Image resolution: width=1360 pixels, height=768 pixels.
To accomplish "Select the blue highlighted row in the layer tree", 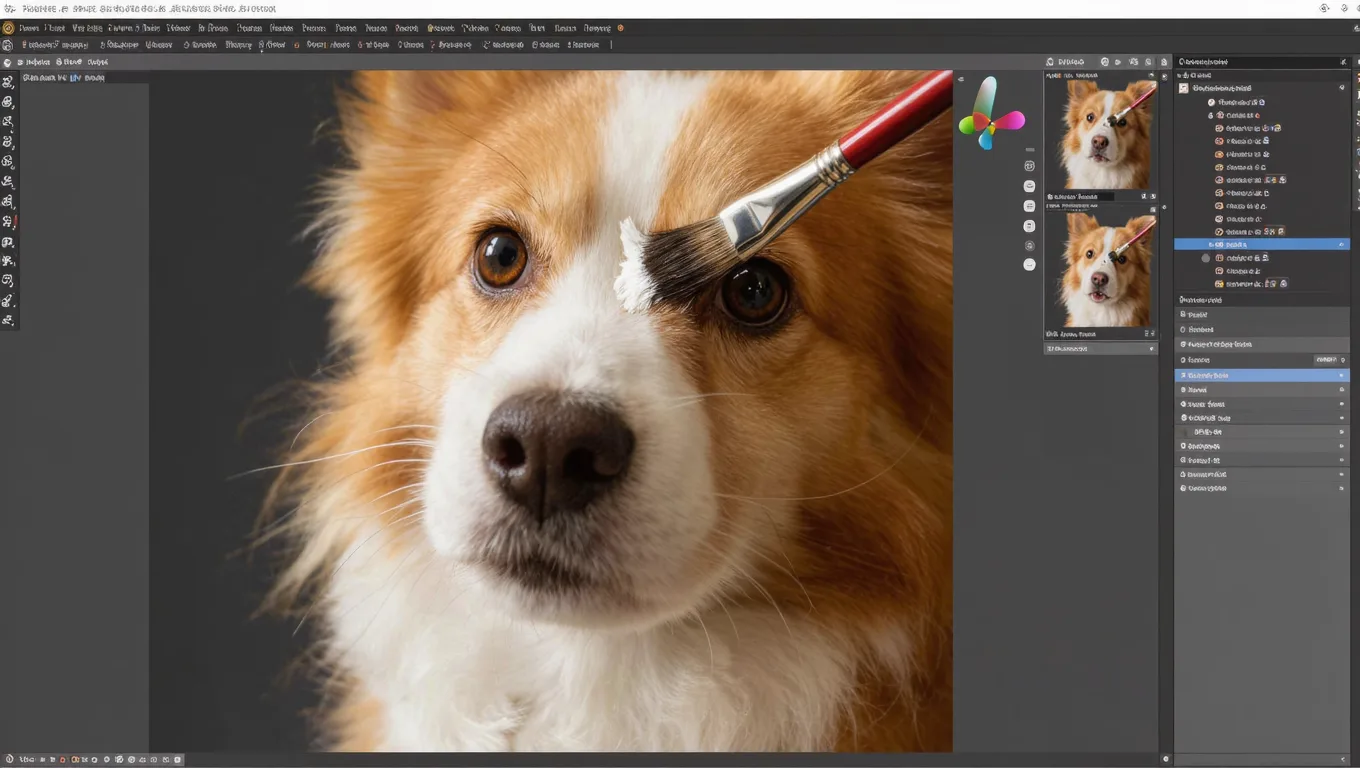I will [x=1261, y=244].
